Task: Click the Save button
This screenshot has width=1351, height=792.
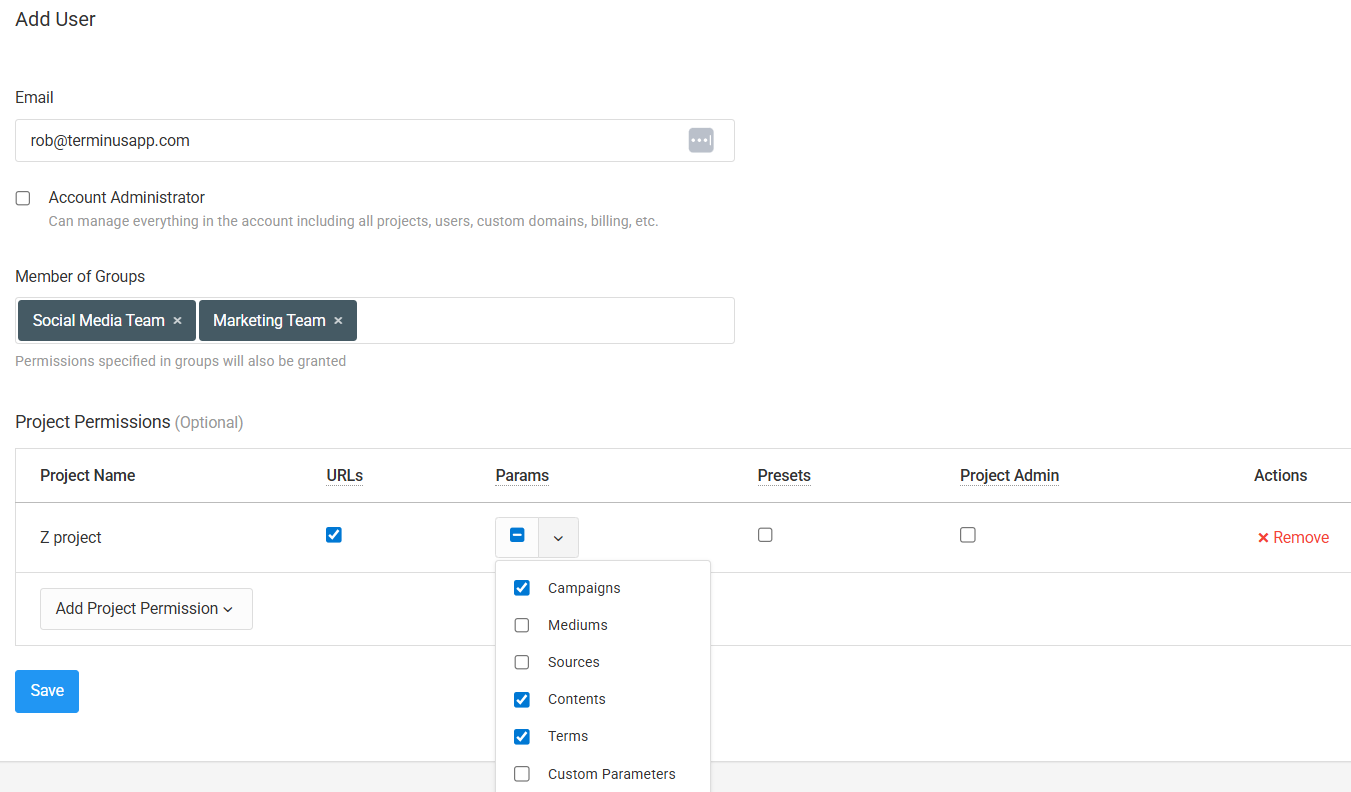Action: (47, 691)
